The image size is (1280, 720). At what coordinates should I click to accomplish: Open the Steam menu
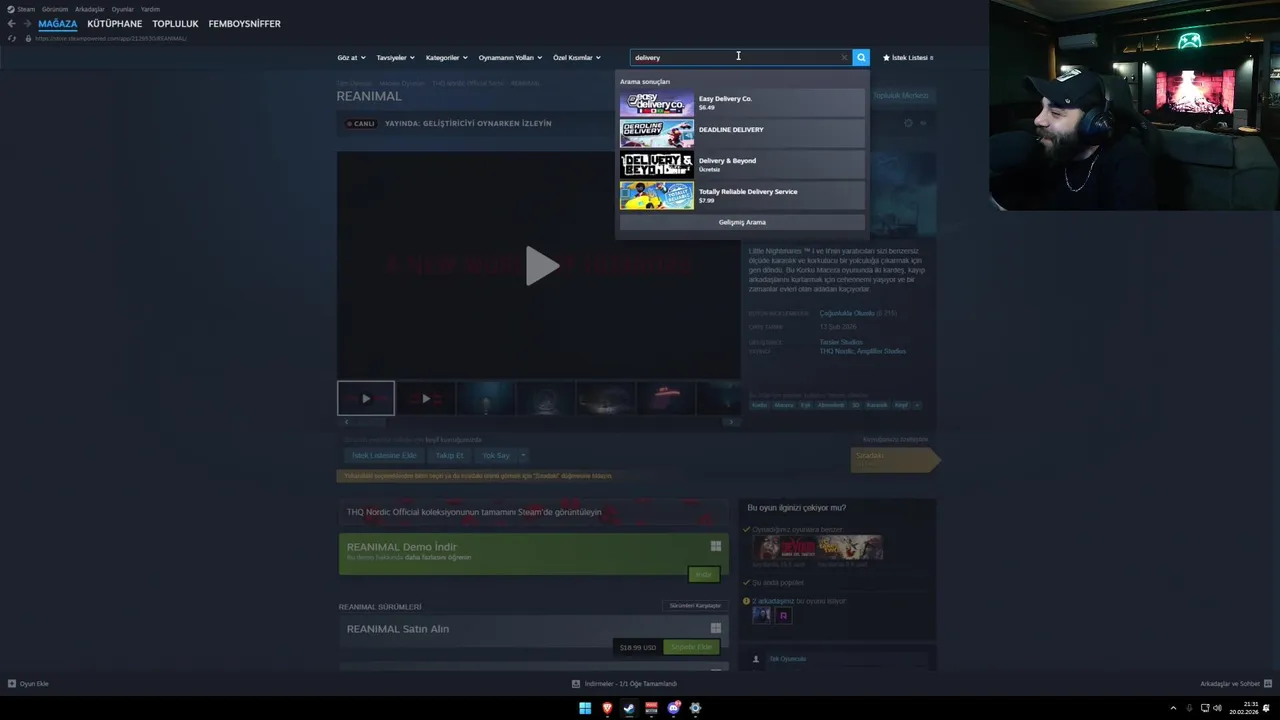click(21, 9)
